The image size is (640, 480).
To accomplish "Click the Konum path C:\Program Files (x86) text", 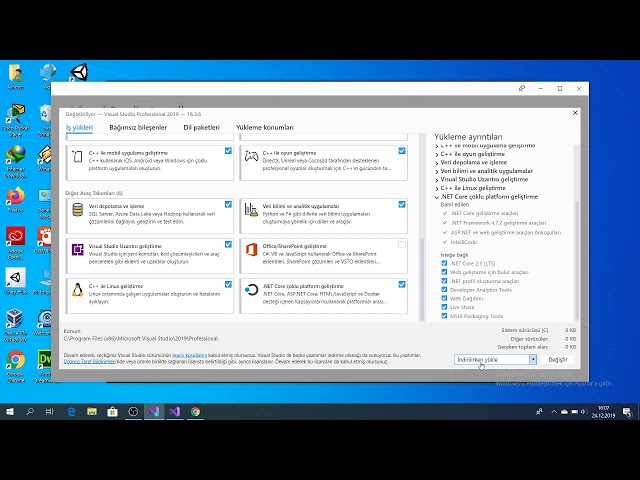I will [141, 338].
